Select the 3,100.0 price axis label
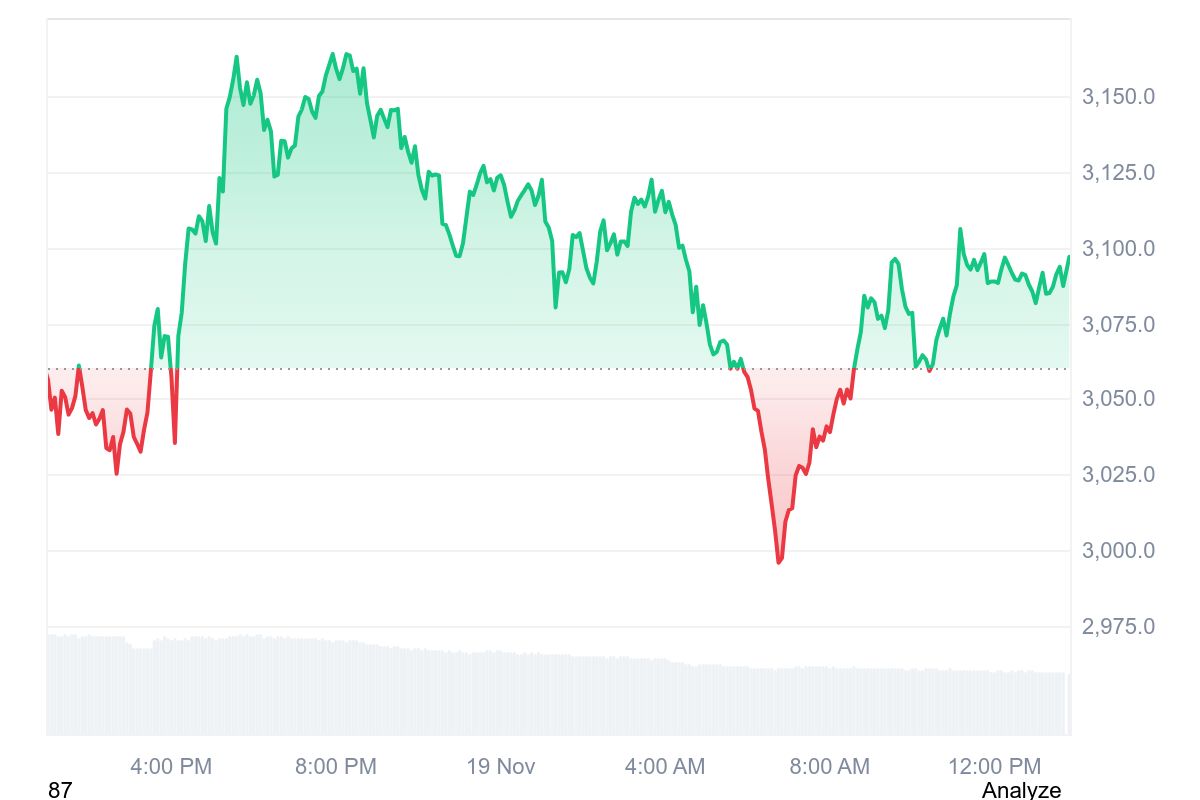1200x800 pixels. click(1118, 249)
